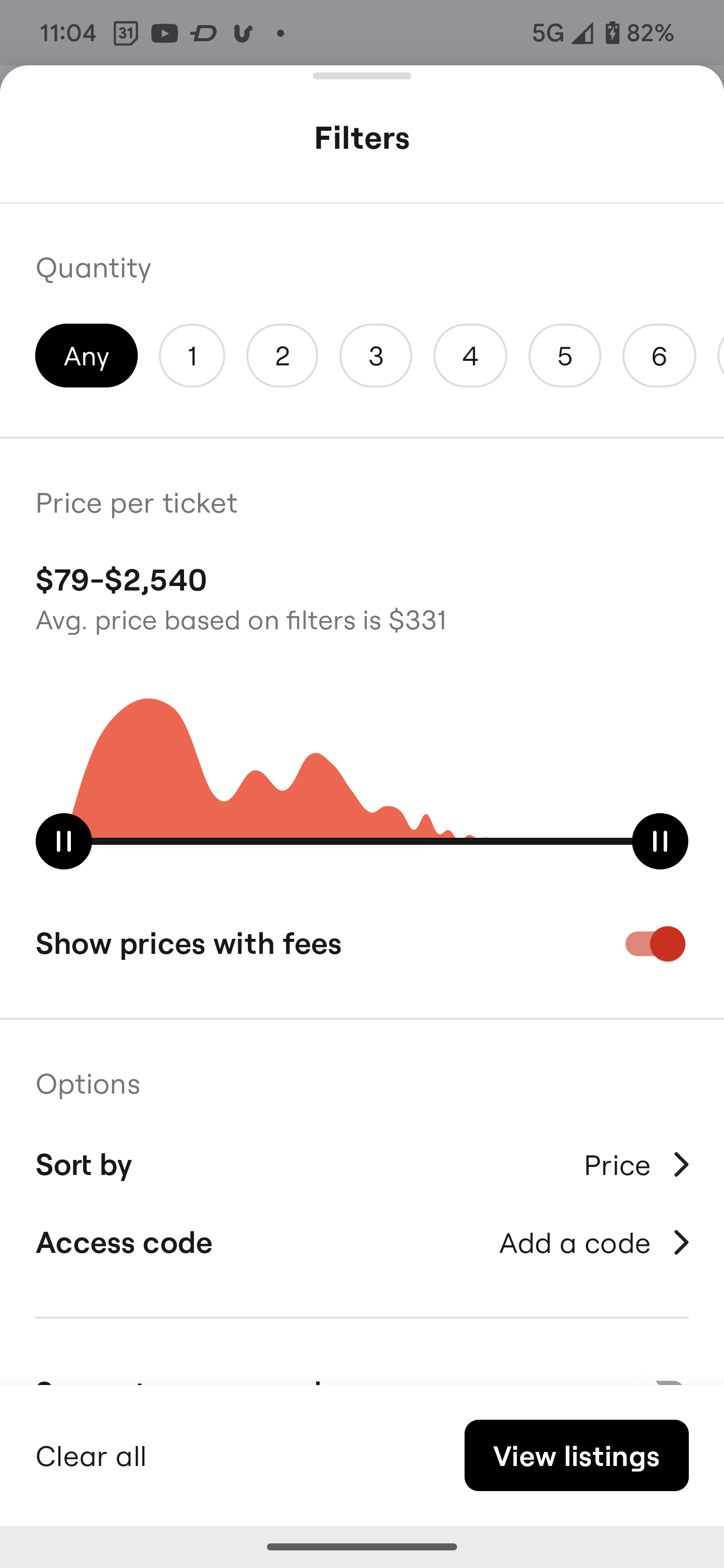Tap the battery status icon
The width and height of the screenshot is (724, 1568).
pyautogui.click(x=611, y=33)
